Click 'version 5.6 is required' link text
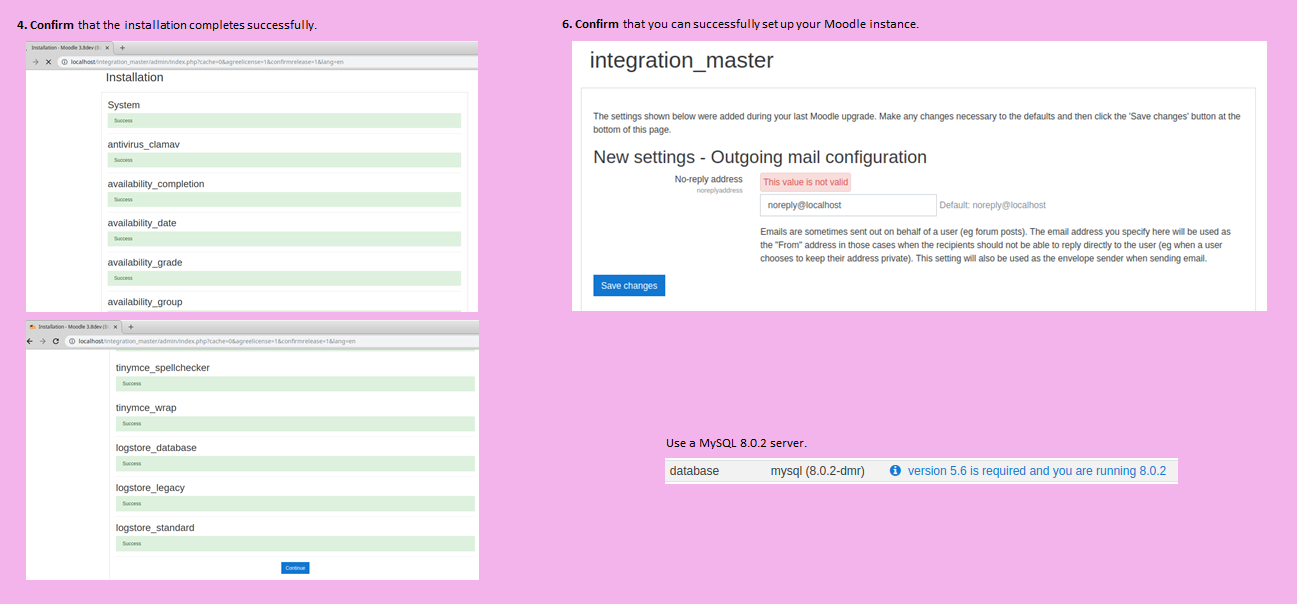Screen dimensions: 1297x604 click(x=1037, y=471)
